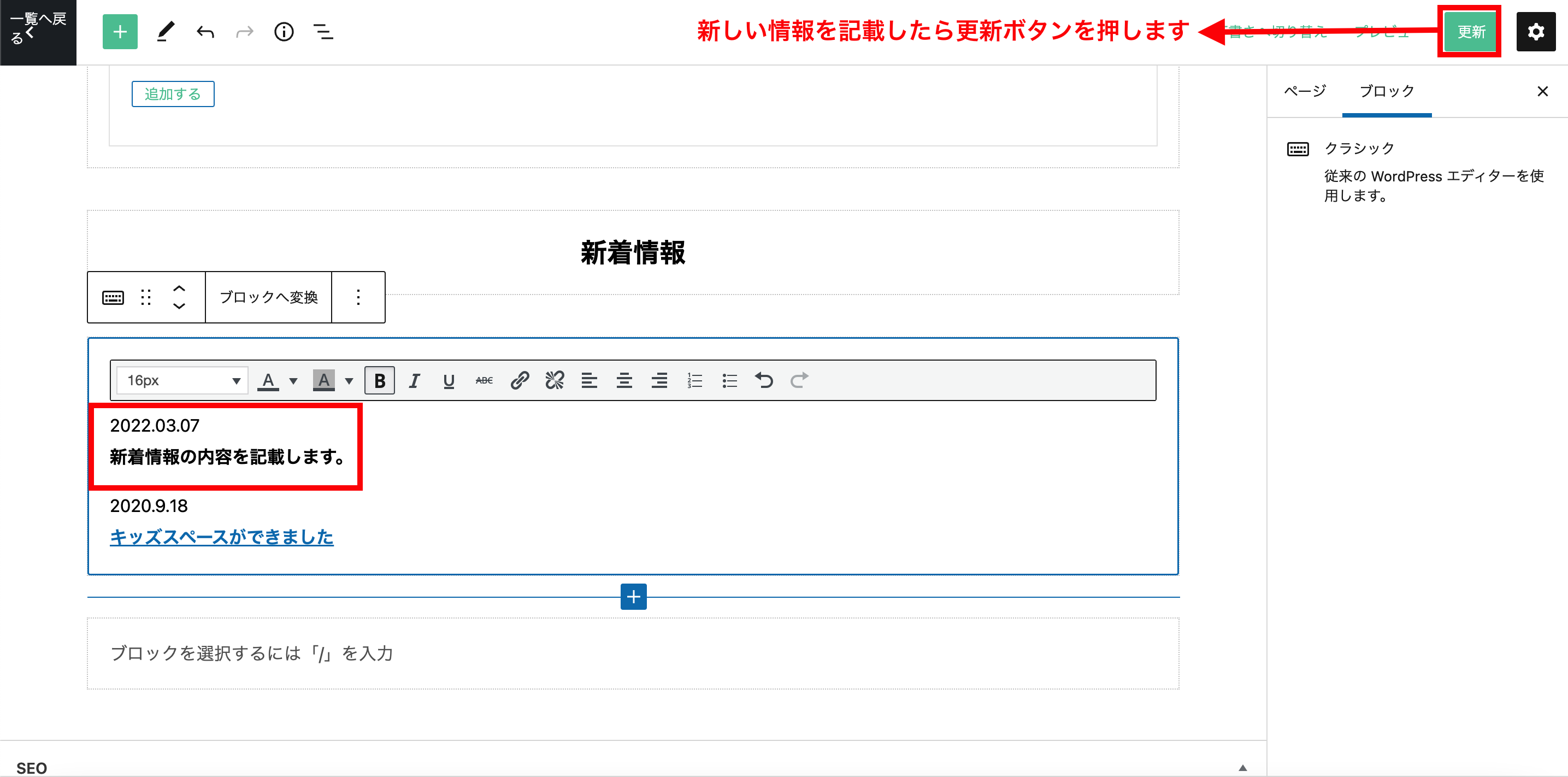Select the pencil tools icon
The width and height of the screenshot is (1568, 777).
pyautogui.click(x=165, y=32)
